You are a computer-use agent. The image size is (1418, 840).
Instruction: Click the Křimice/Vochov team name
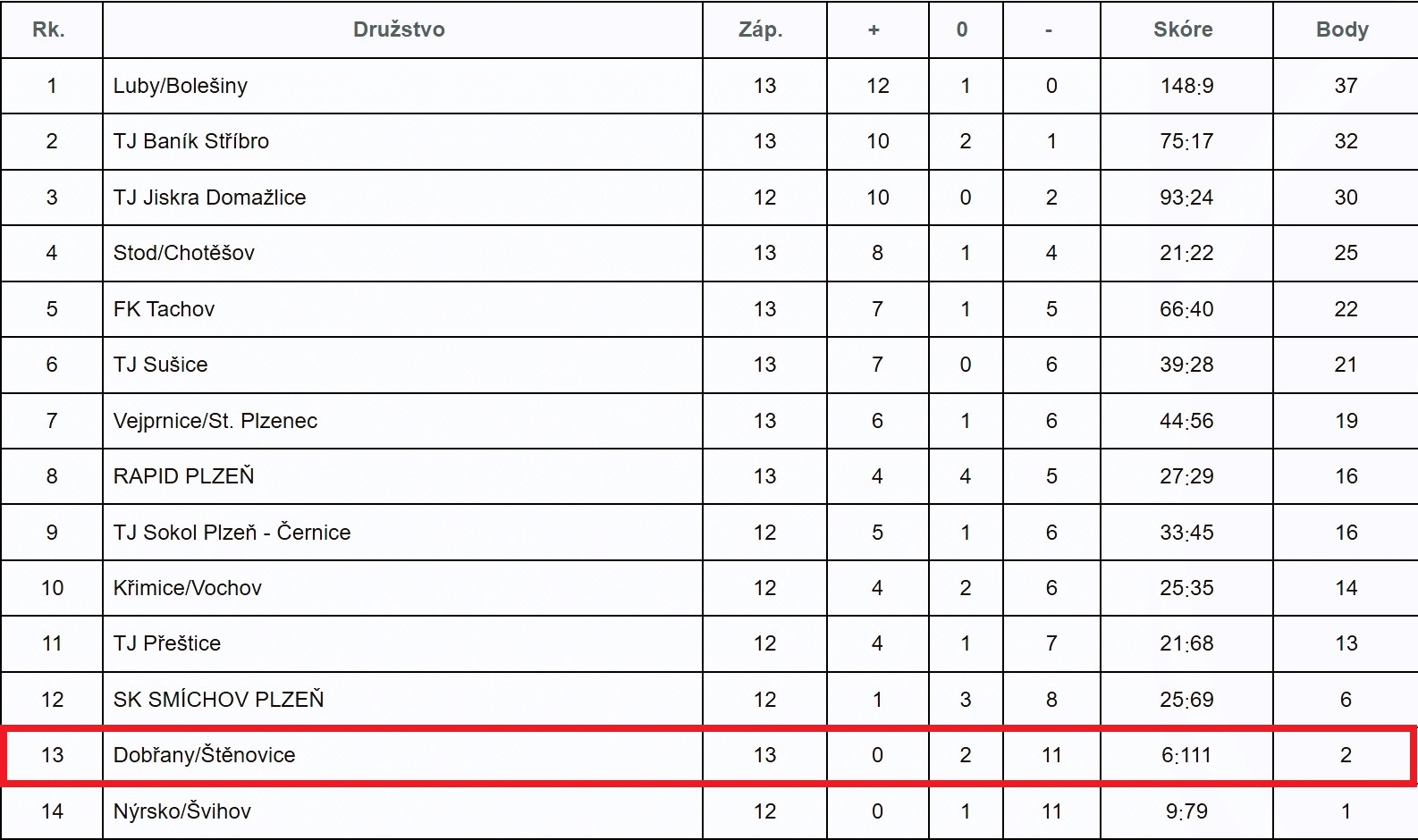[x=188, y=588]
